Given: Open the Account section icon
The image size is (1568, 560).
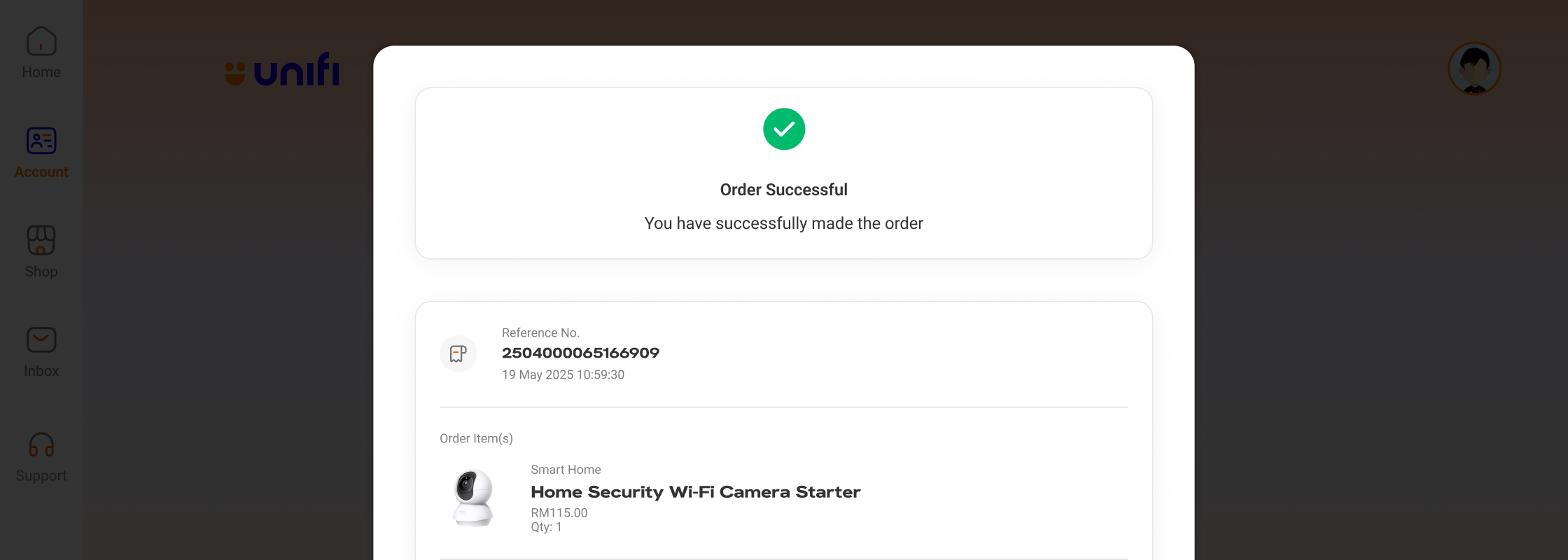Looking at the screenshot, I should [x=41, y=141].
